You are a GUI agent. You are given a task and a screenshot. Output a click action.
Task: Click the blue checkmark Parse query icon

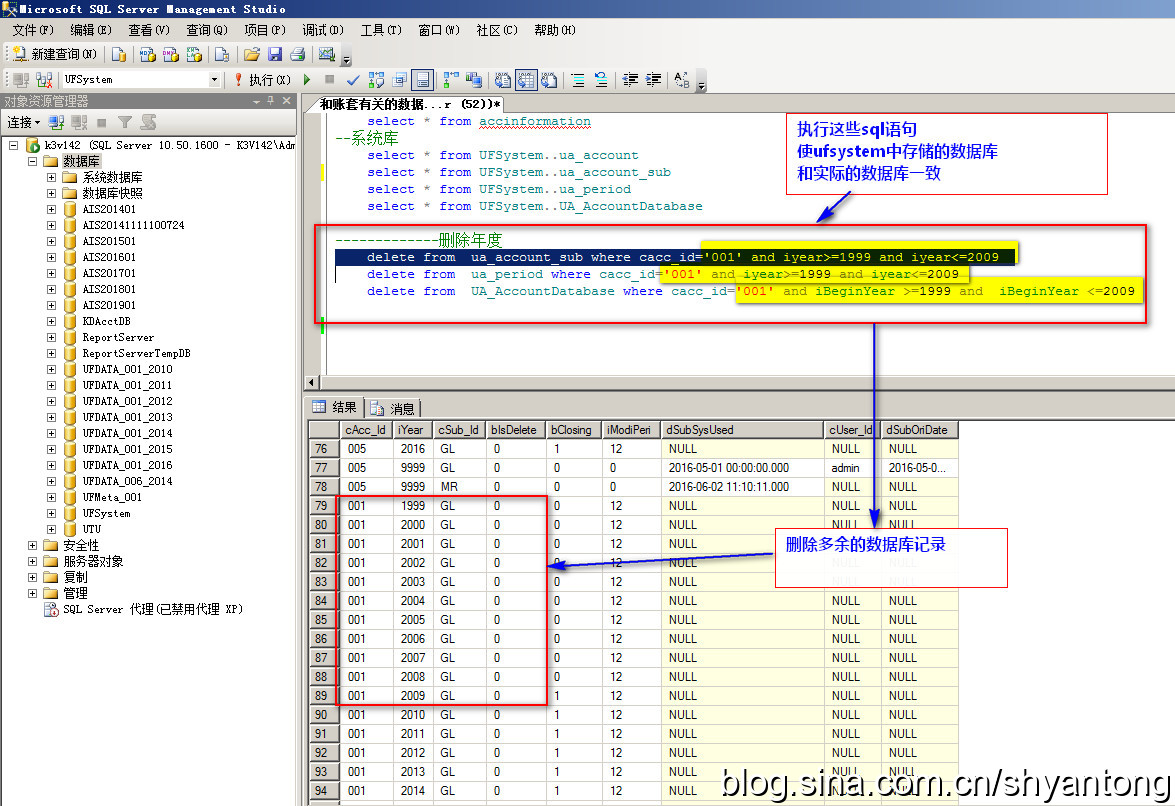click(x=353, y=79)
